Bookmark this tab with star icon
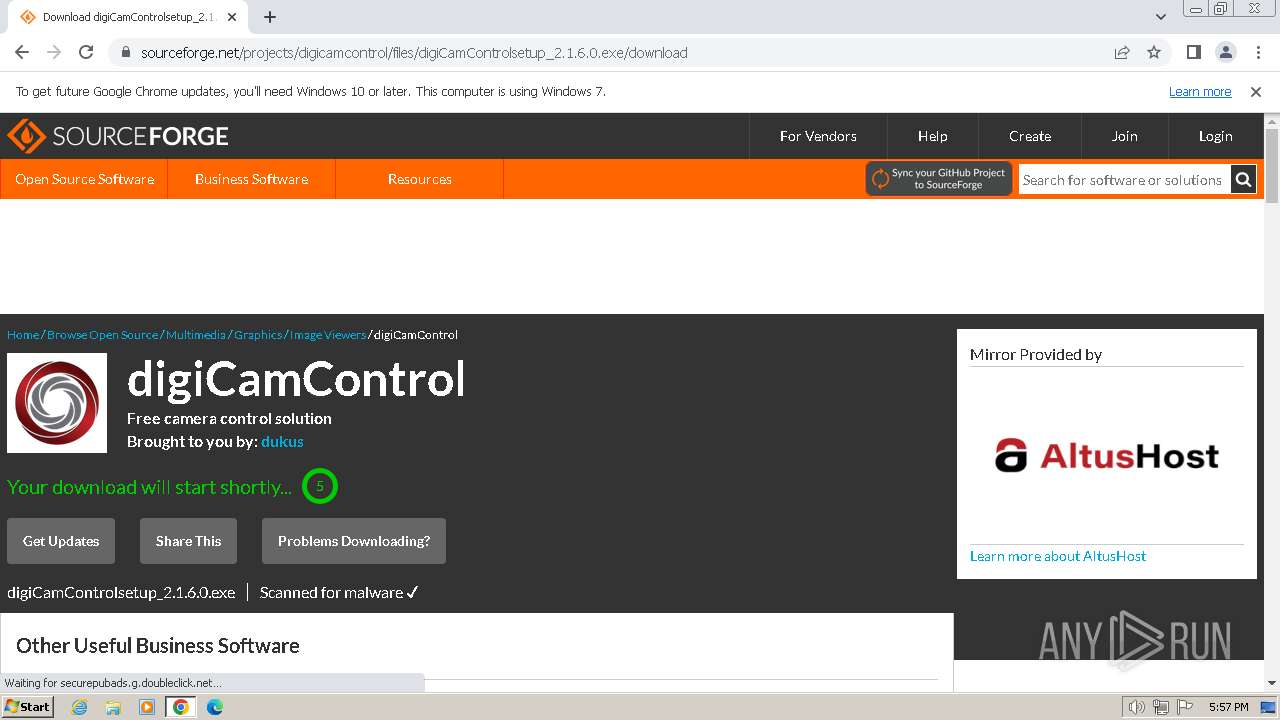Screen dimensions: 1280x720 pos(1154,52)
